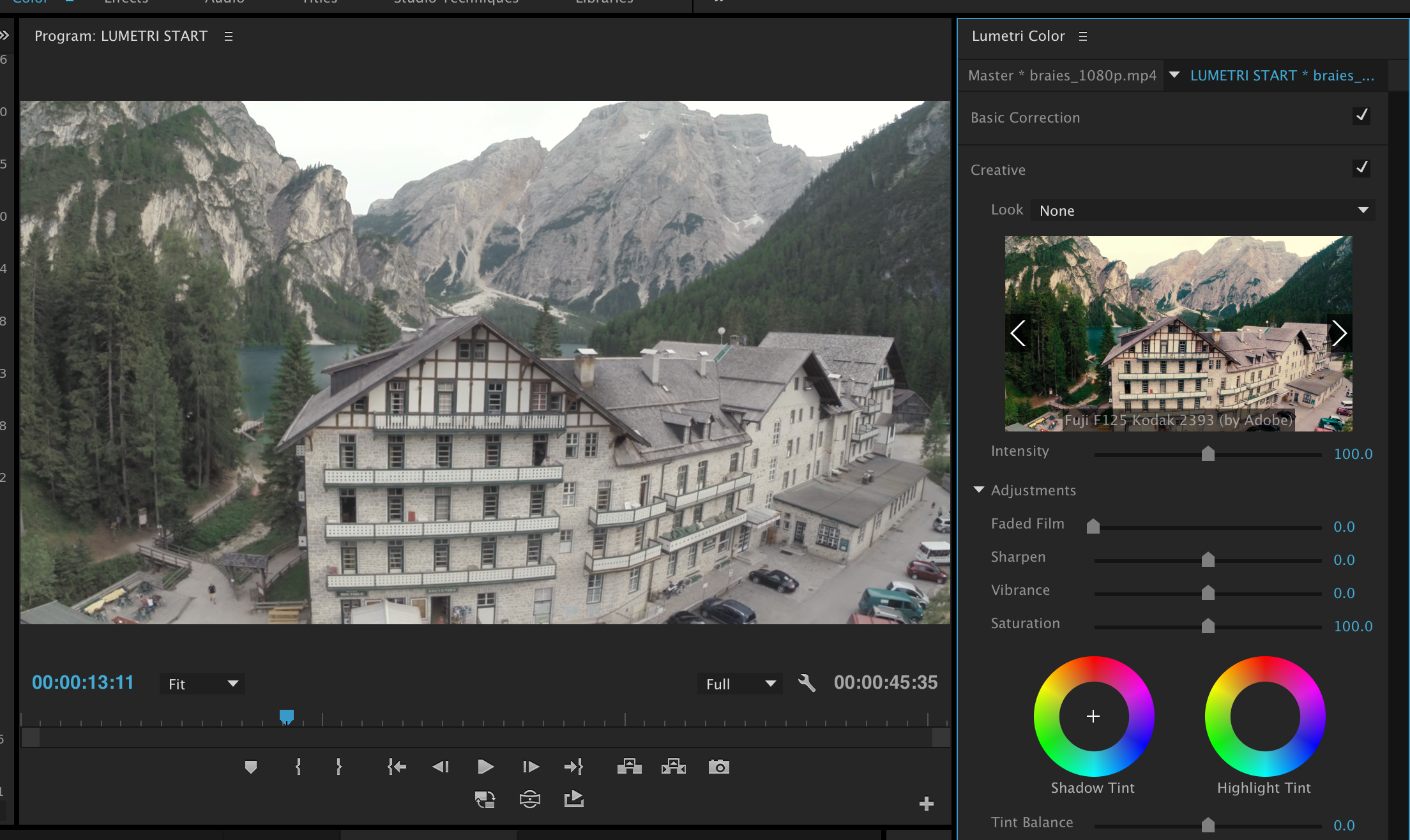Image resolution: width=1410 pixels, height=840 pixels.
Task: Show the previous Look preview
Action: coord(1018,333)
